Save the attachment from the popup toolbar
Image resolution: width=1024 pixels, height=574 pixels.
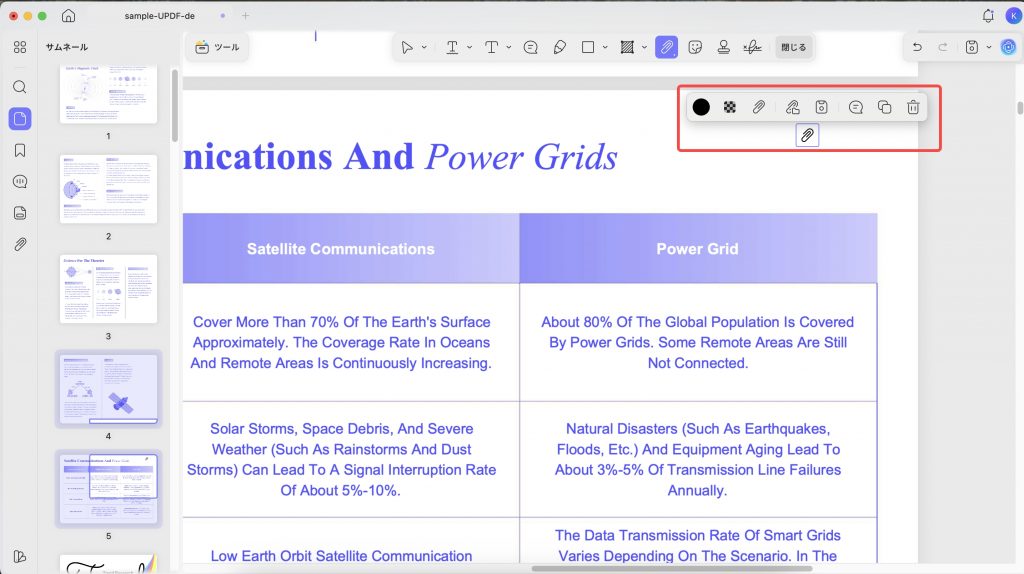pos(822,107)
